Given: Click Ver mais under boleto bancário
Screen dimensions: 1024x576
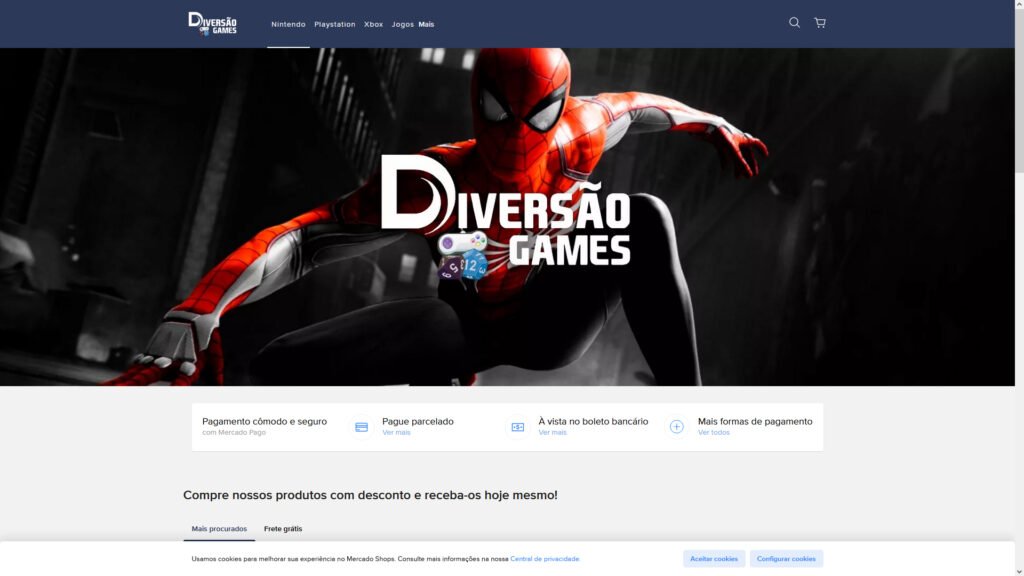Looking at the screenshot, I should 552,433.
